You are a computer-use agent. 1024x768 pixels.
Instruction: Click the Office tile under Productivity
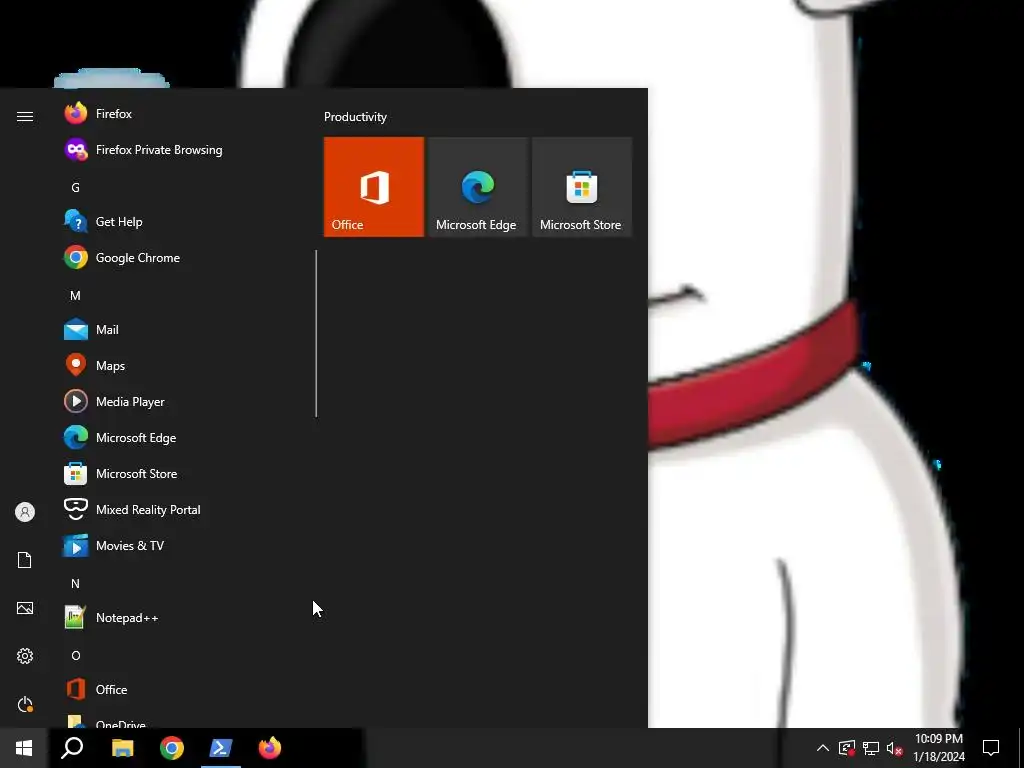point(374,187)
